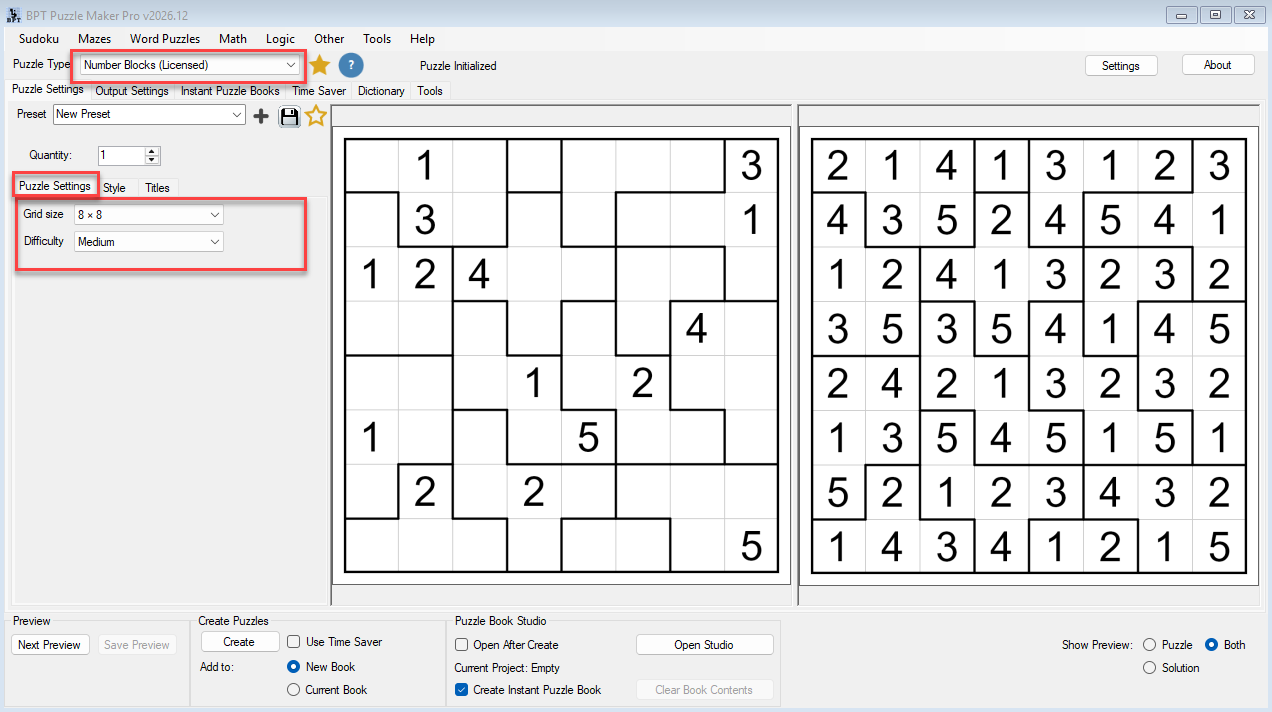
Task: Switch to Instant Puzzle Books tab
Action: pyautogui.click(x=230, y=91)
